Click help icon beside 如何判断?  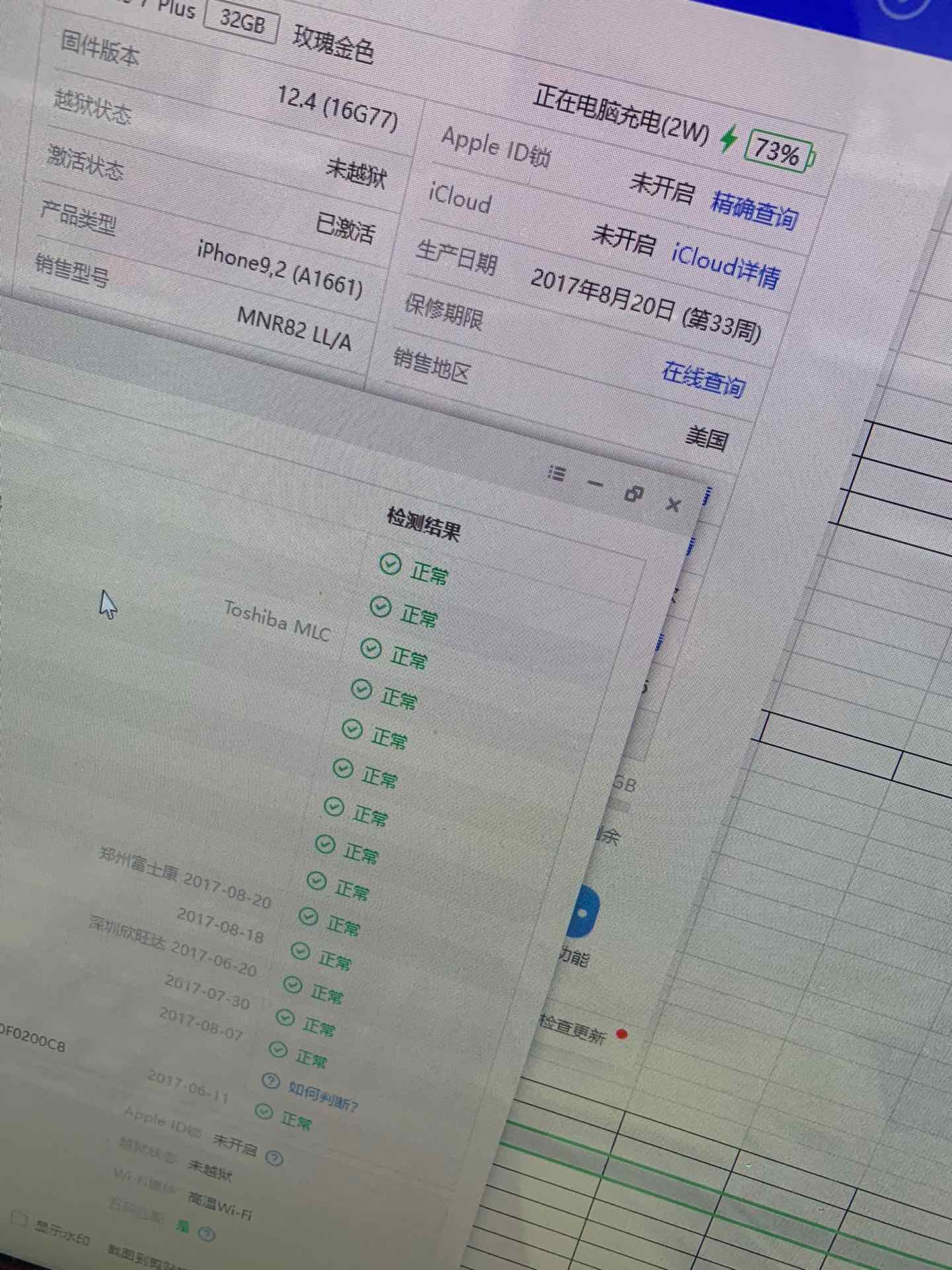270,1081
